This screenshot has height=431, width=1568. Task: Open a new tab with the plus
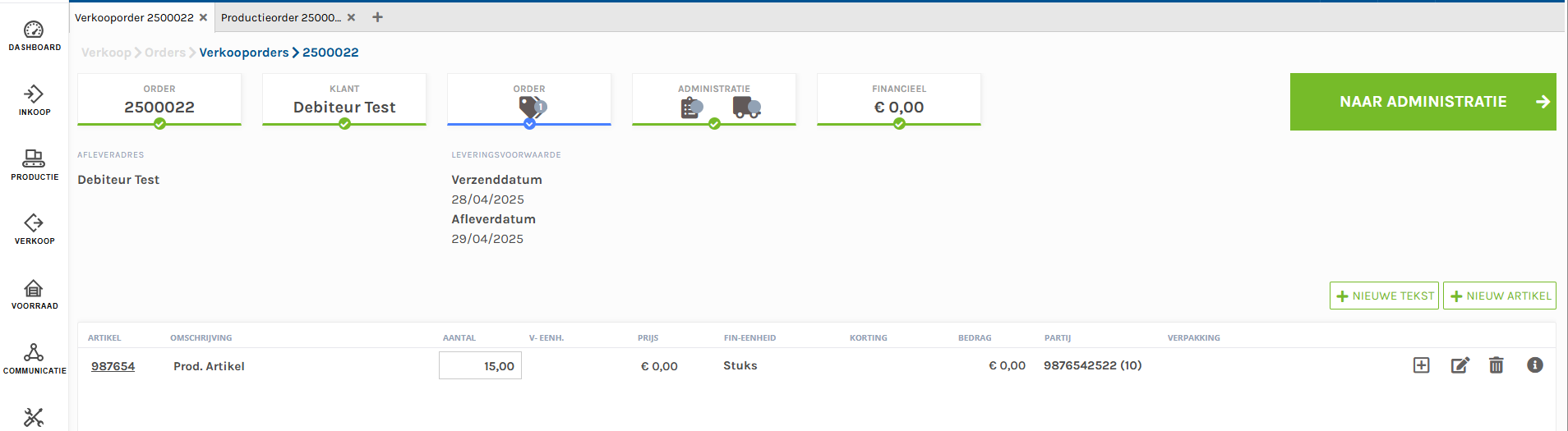coord(377,17)
